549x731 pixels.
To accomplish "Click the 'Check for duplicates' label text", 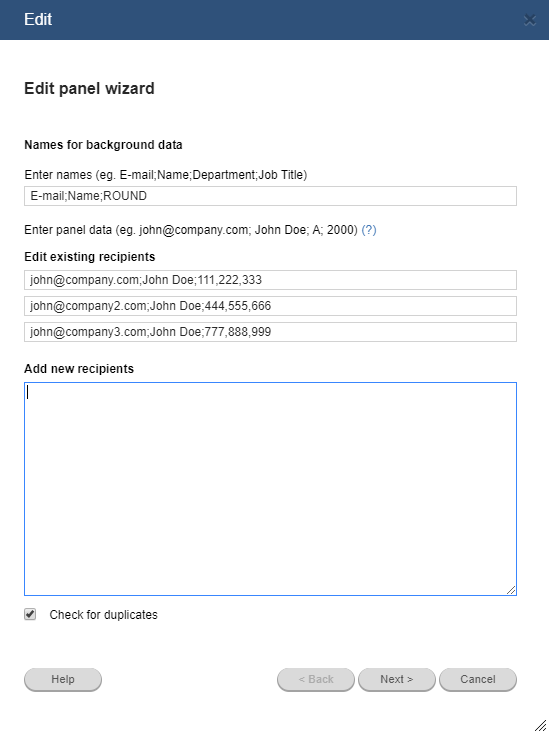I will 103,615.
